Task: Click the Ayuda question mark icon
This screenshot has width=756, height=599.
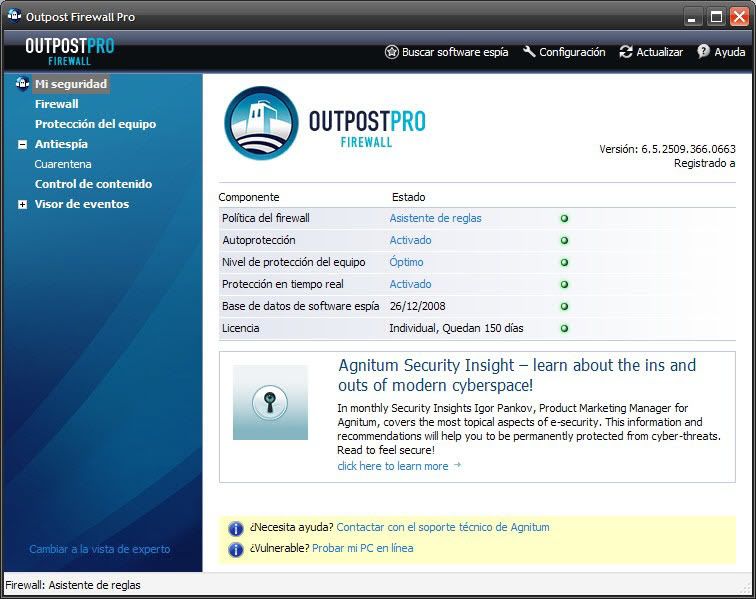Action: (703, 52)
